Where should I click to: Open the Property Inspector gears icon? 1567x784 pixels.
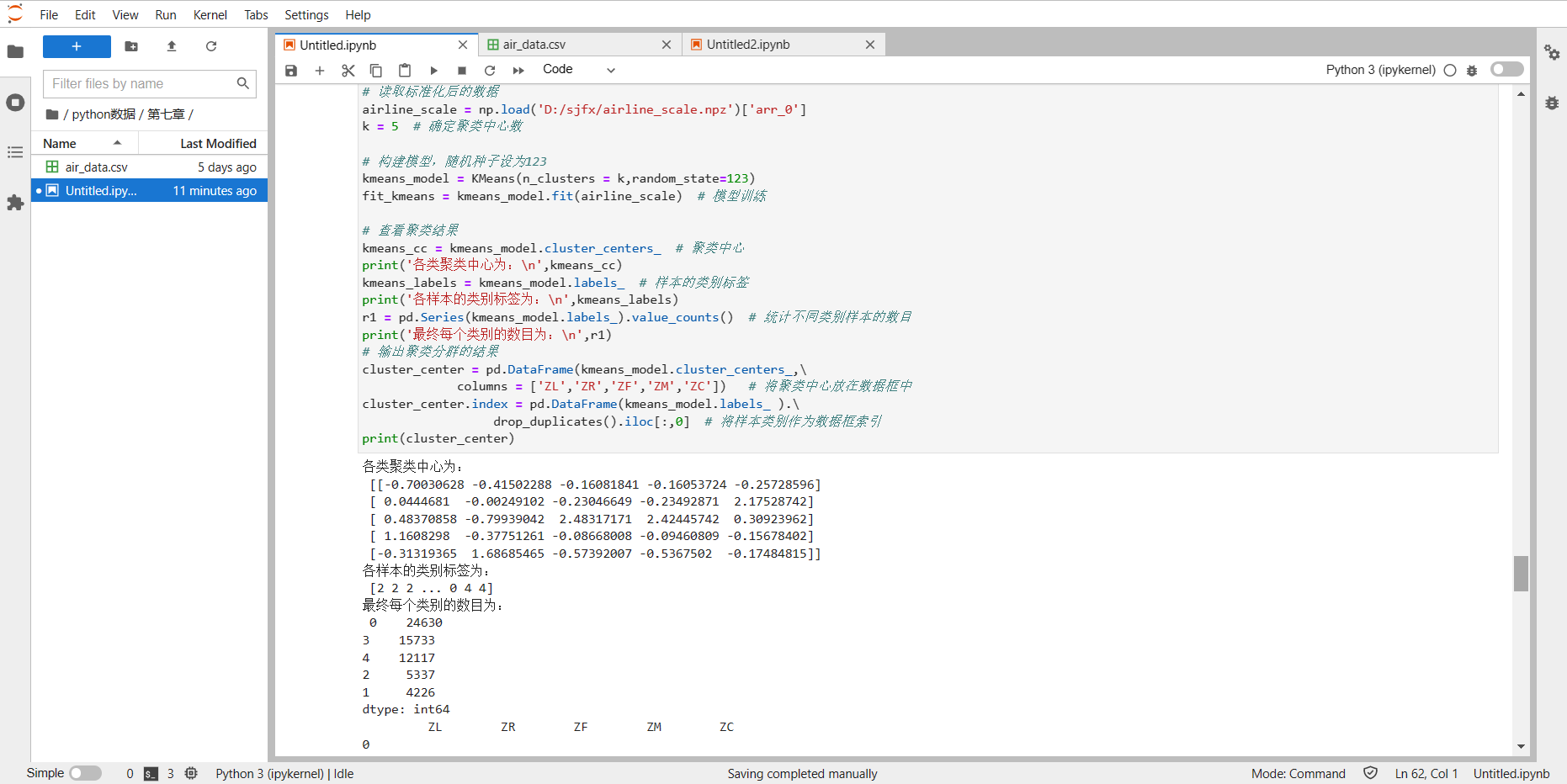tap(1552, 52)
